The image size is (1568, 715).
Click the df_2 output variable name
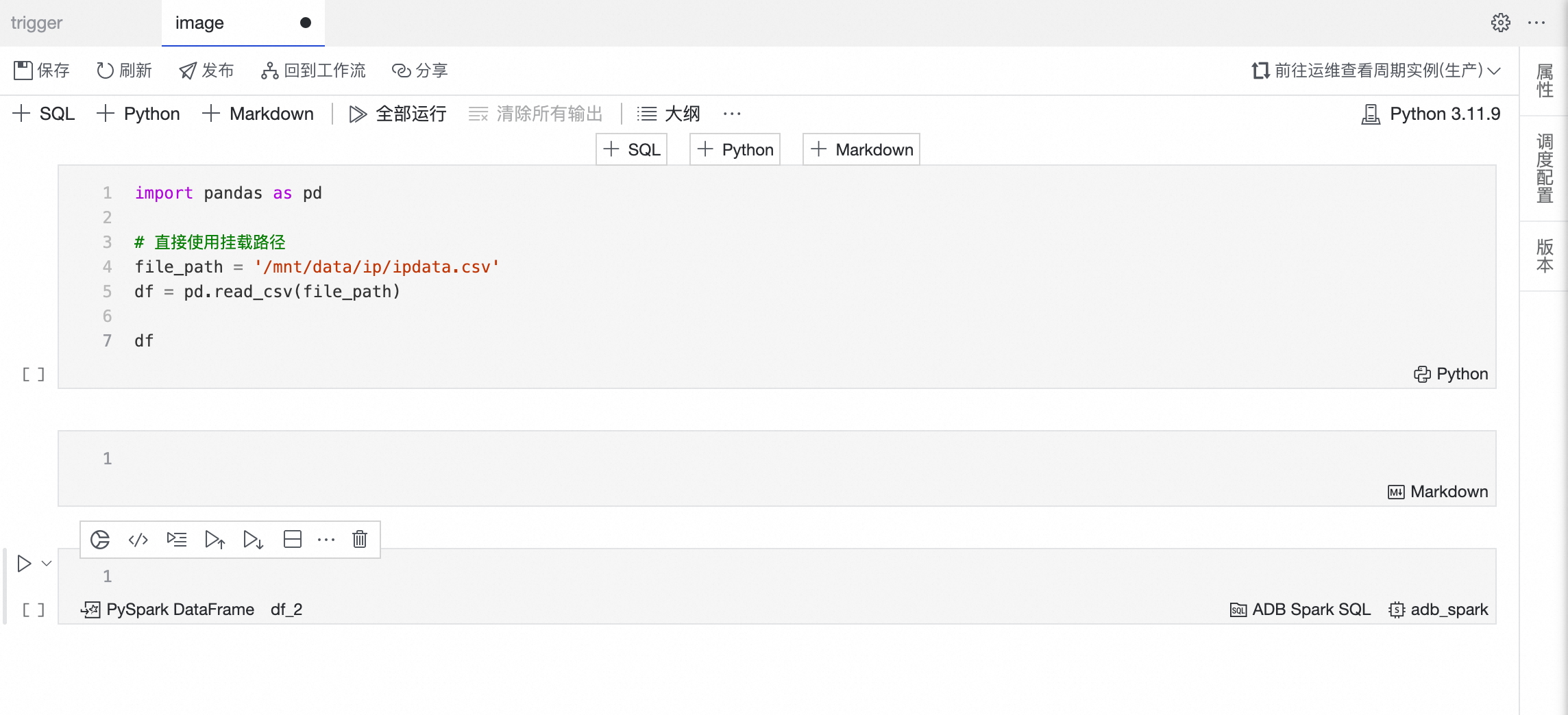(286, 610)
